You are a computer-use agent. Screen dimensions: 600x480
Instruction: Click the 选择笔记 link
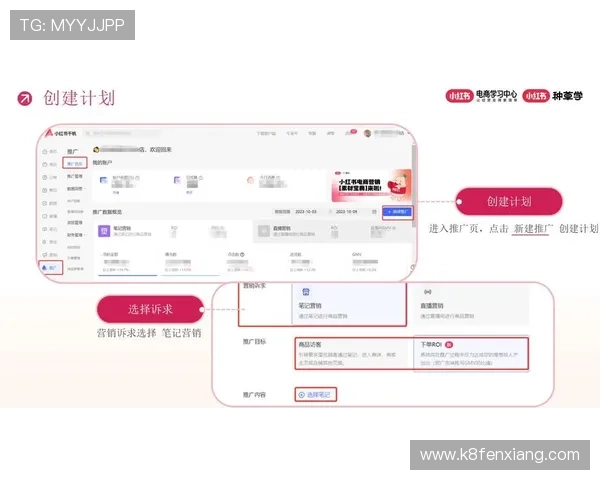(315, 395)
